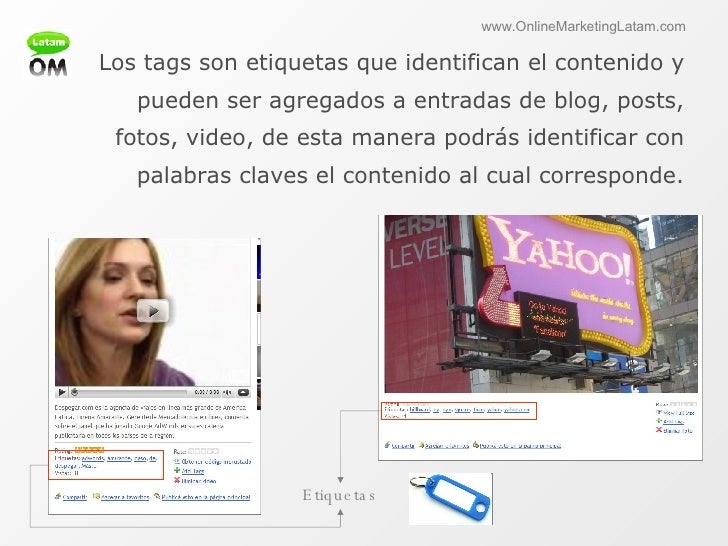This screenshot has height=546, width=728.
Task: Click the green plus icon in the photo panel
Action: 659,421
